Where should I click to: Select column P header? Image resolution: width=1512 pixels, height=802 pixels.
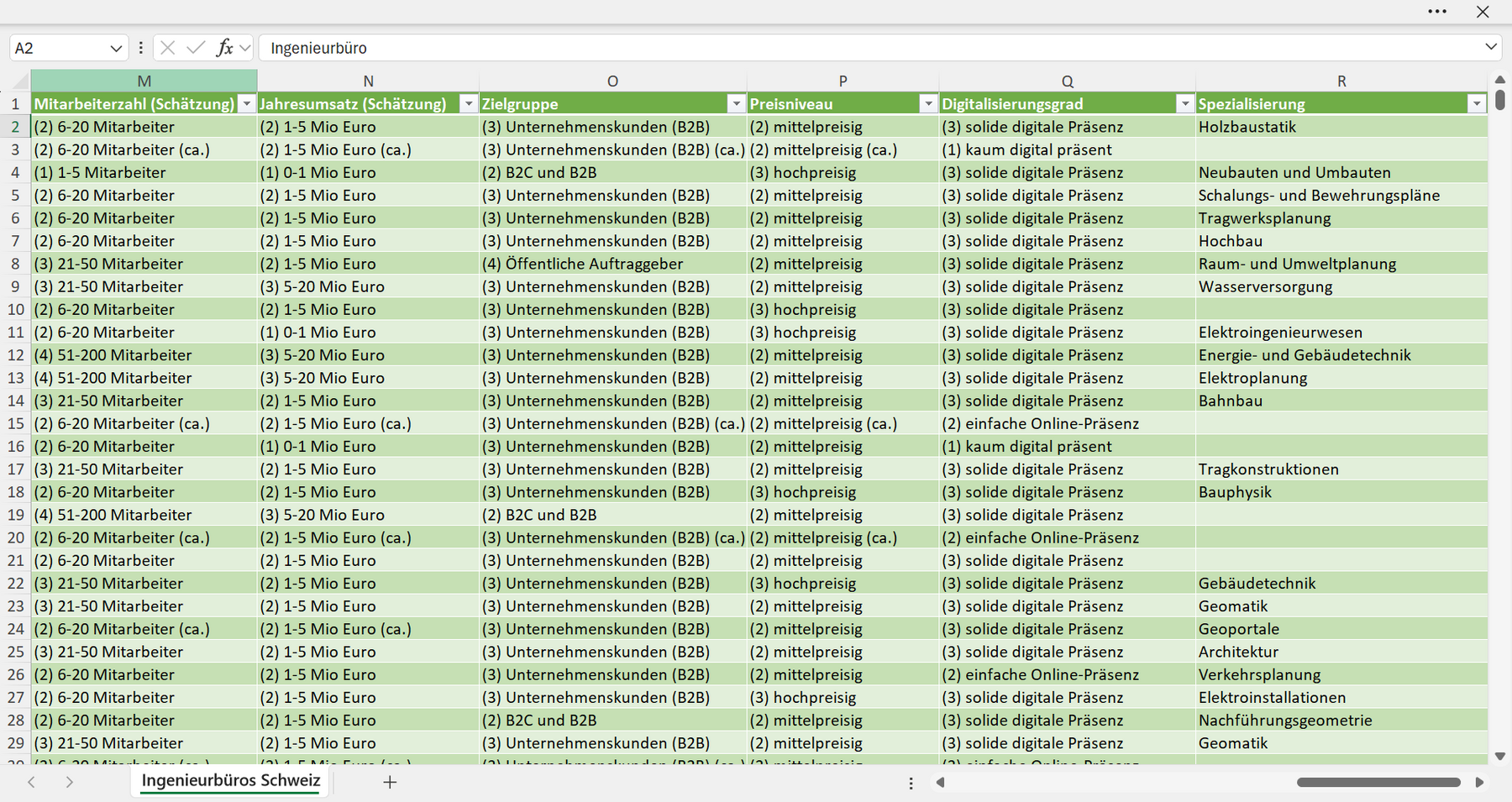pos(843,81)
